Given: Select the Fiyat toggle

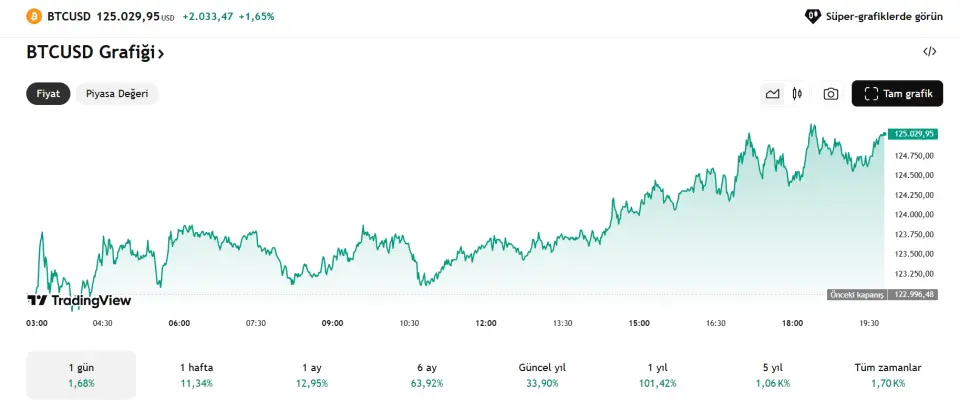Looking at the screenshot, I should [x=49, y=94].
